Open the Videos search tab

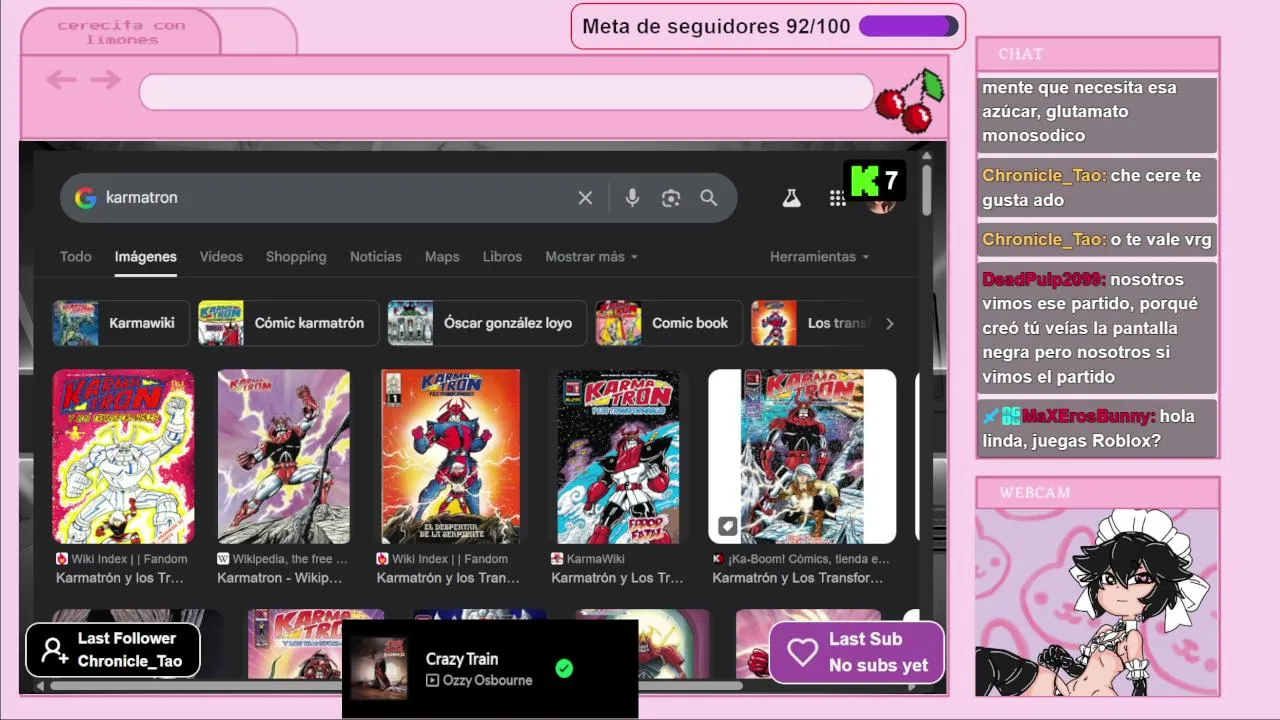[221, 257]
